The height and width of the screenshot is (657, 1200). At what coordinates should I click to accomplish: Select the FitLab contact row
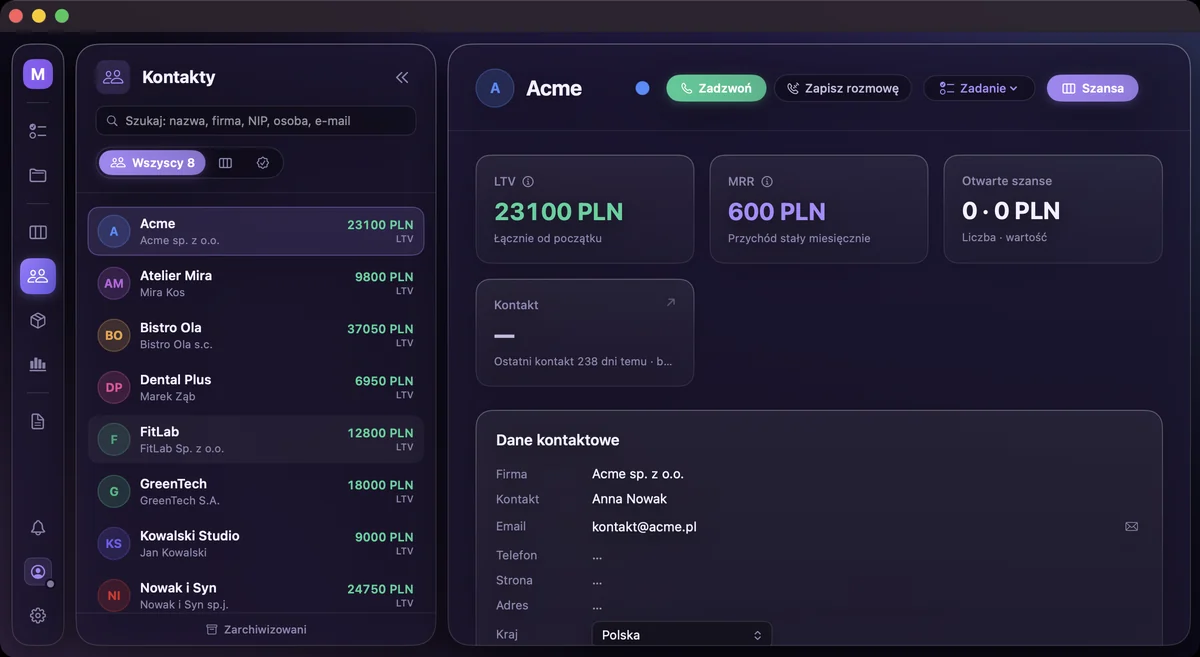pyautogui.click(x=256, y=440)
